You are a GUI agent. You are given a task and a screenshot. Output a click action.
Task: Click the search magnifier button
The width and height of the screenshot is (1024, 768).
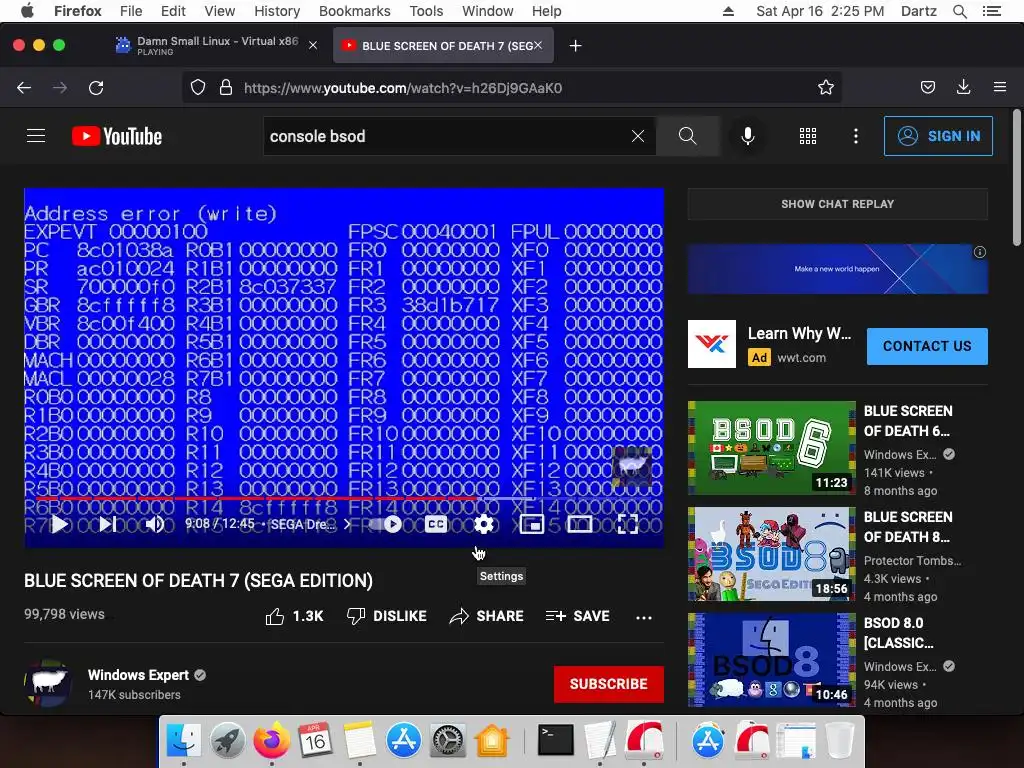click(x=688, y=136)
